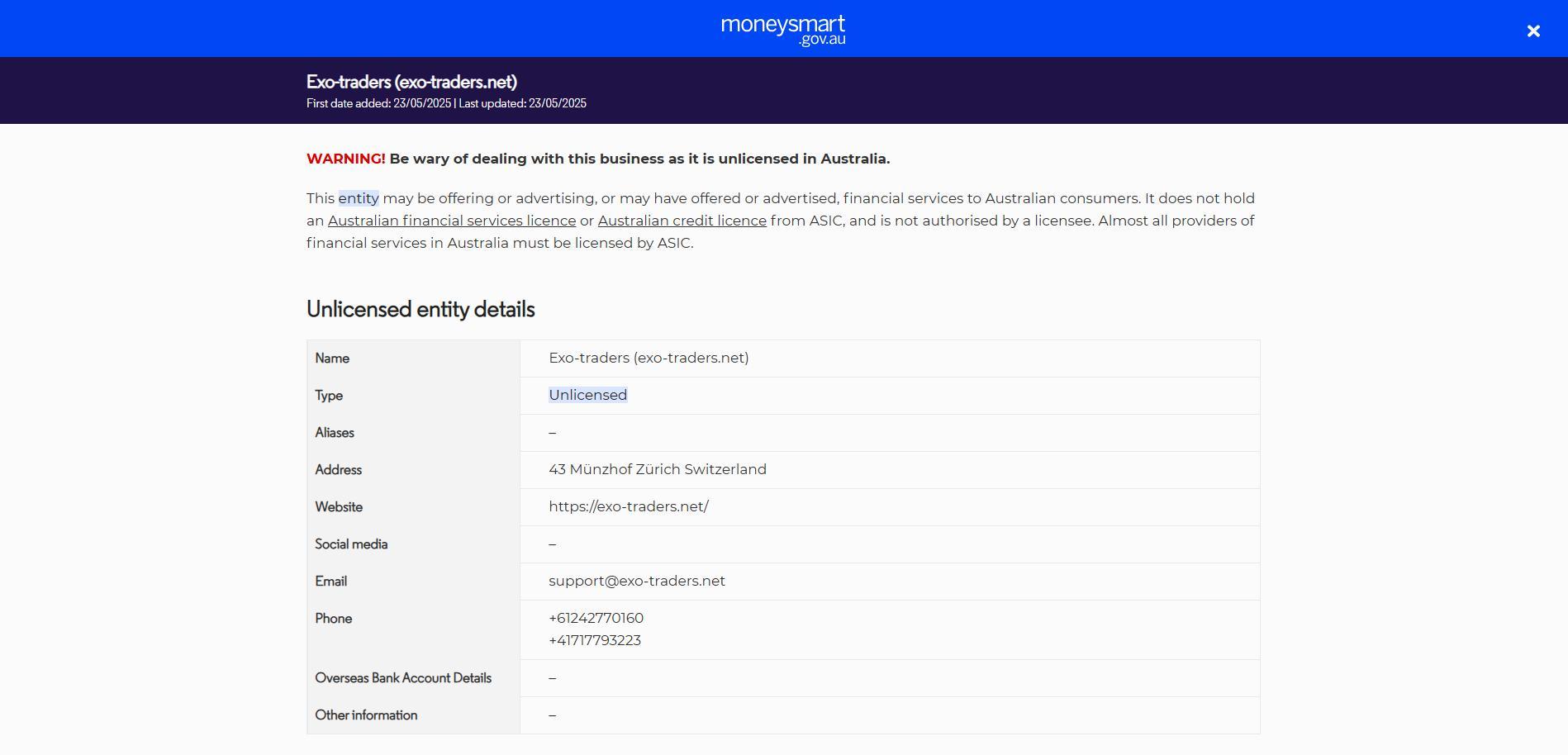Image resolution: width=1568 pixels, height=755 pixels.
Task: Click the email support@exo-traders.net
Action: pyautogui.click(x=637, y=582)
